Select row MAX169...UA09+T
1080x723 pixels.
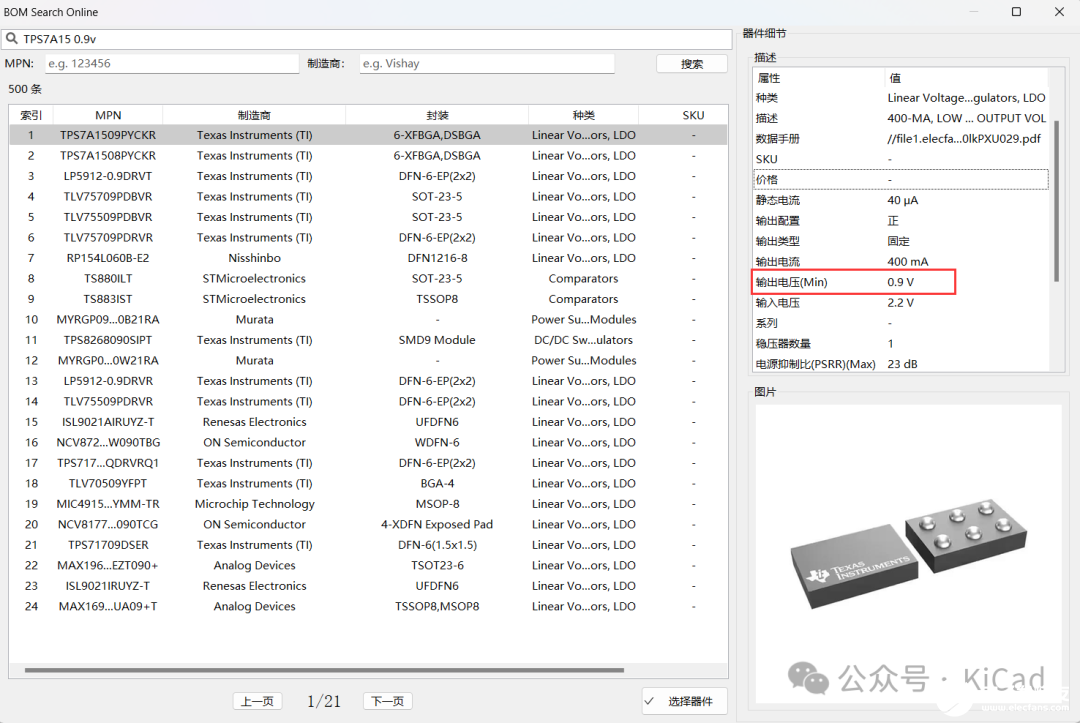point(368,606)
